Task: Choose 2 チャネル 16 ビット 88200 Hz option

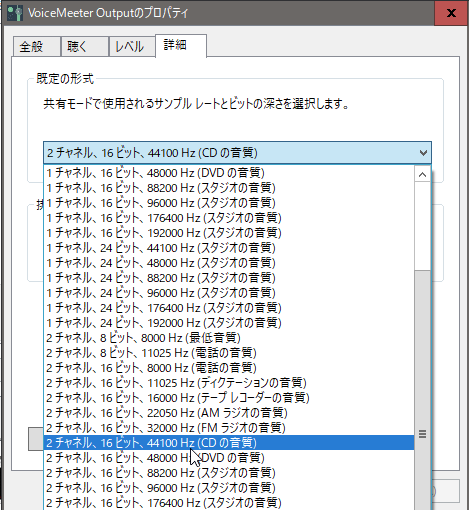Action: 229,473
